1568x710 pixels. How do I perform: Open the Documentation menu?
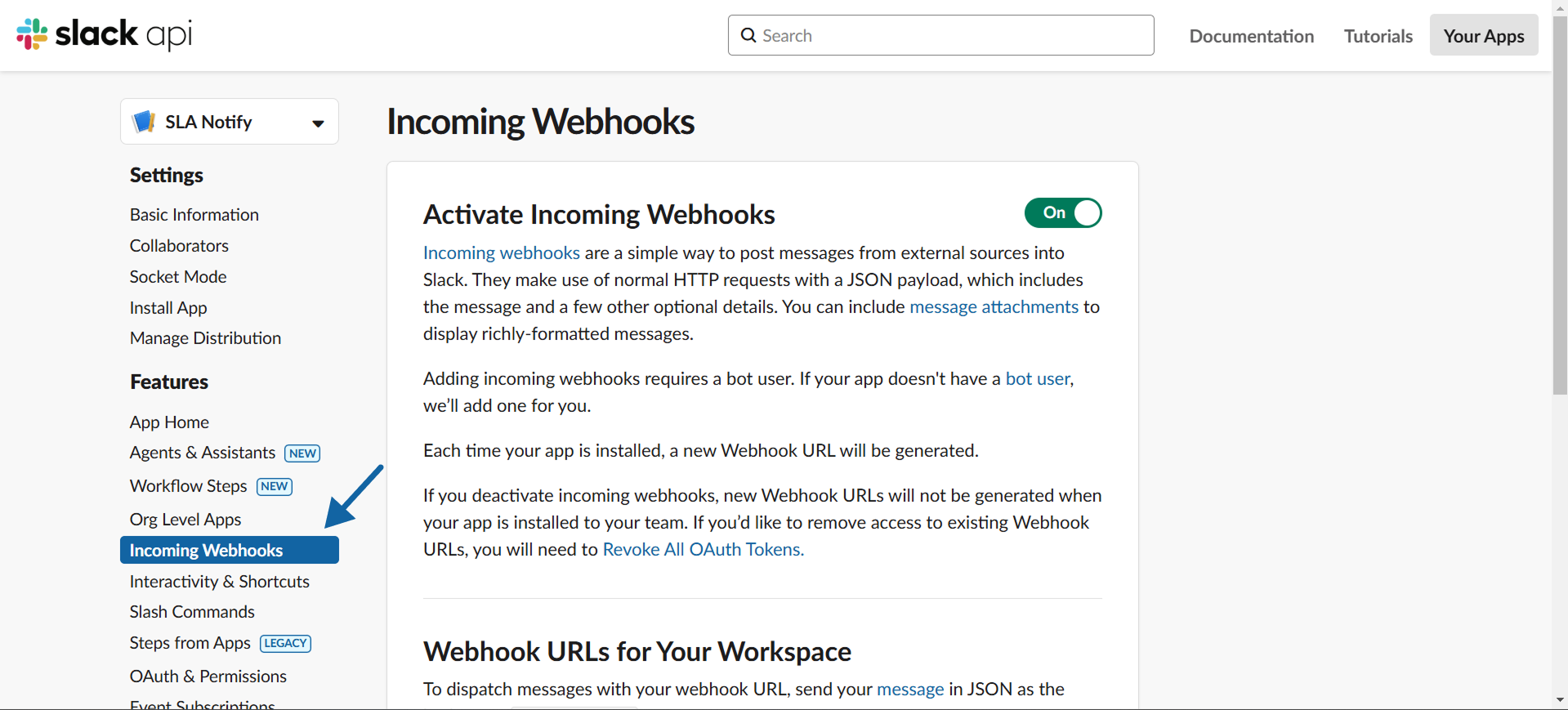1251,36
